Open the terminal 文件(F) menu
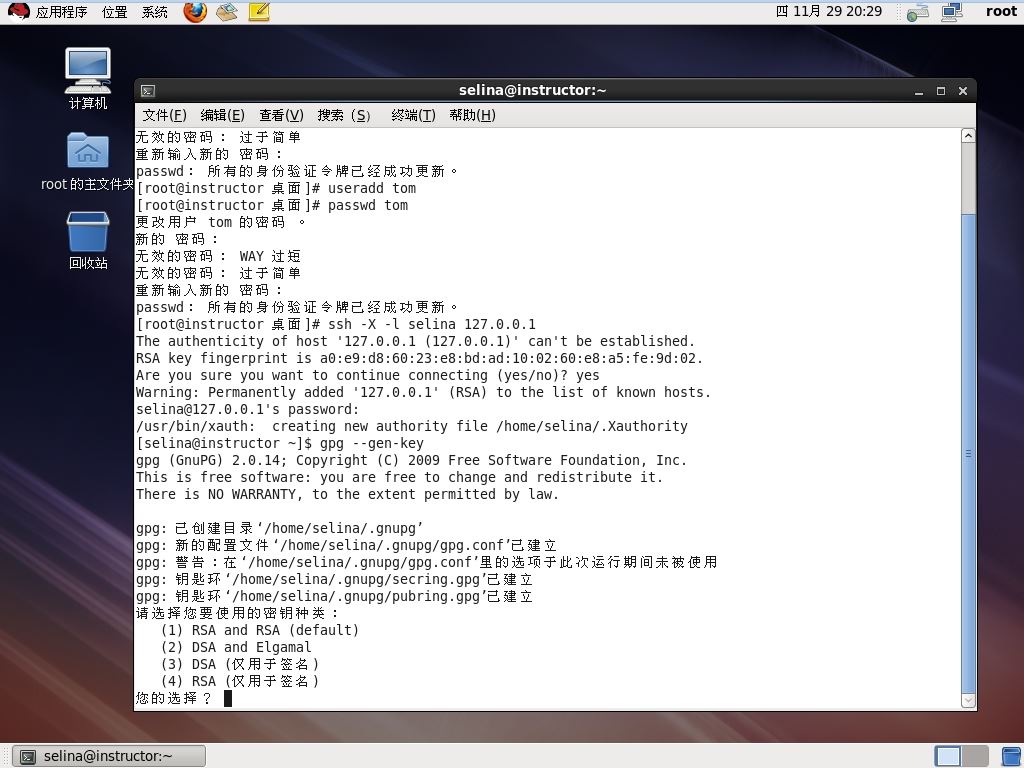The image size is (1024, 768). tap(165, 116)
